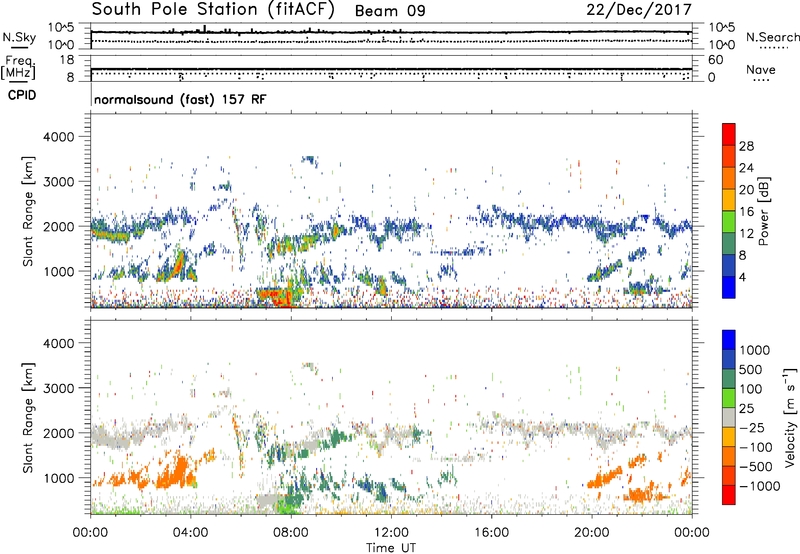Image resolution: width=800 pixels, height=554 pixels.
Task: Click 'normalsound (fast) 157 RF' text
Action: pyautogui.click(x=180, y=99)
